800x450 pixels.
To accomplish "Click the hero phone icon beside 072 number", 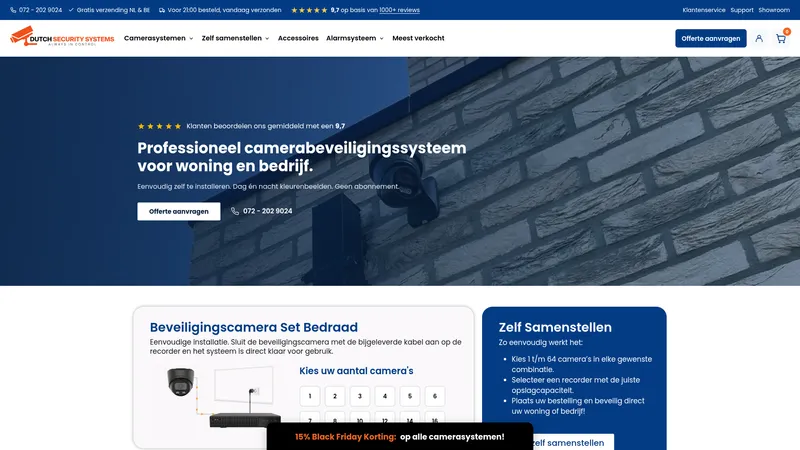I will 235,211.
